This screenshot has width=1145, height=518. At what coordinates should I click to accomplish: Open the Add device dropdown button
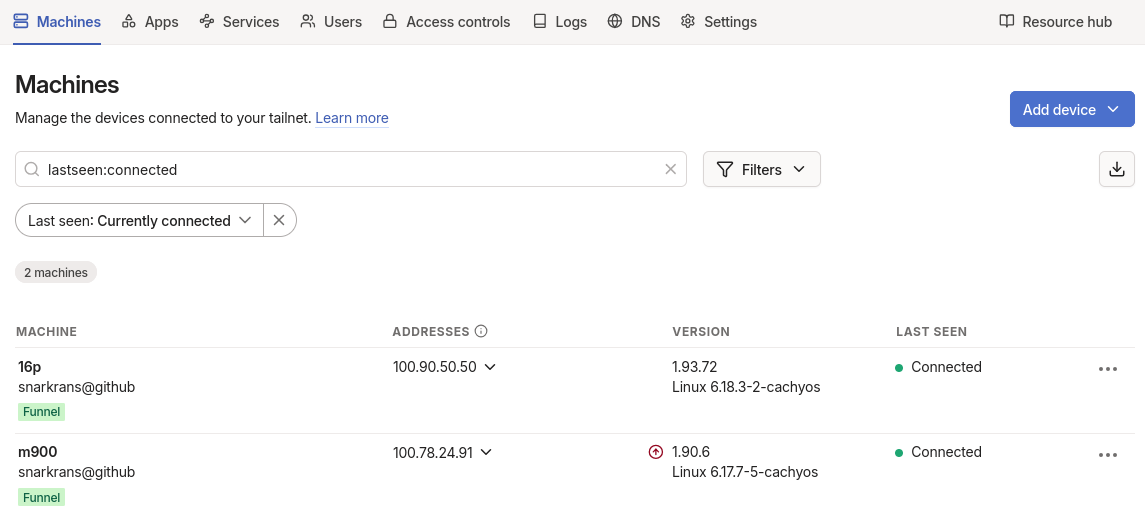[x=1071, y=110]
